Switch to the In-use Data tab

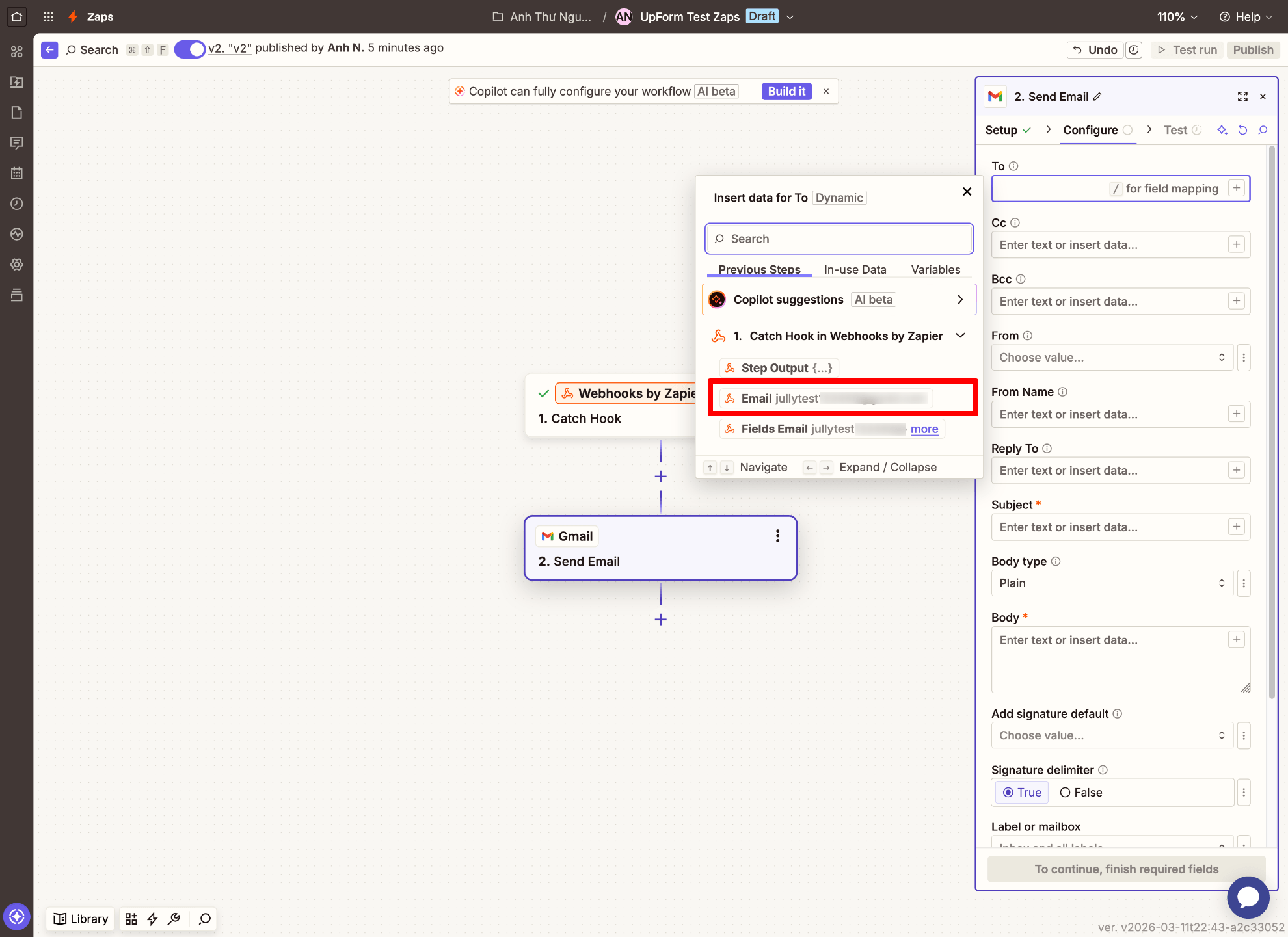(x=855, y=269)
